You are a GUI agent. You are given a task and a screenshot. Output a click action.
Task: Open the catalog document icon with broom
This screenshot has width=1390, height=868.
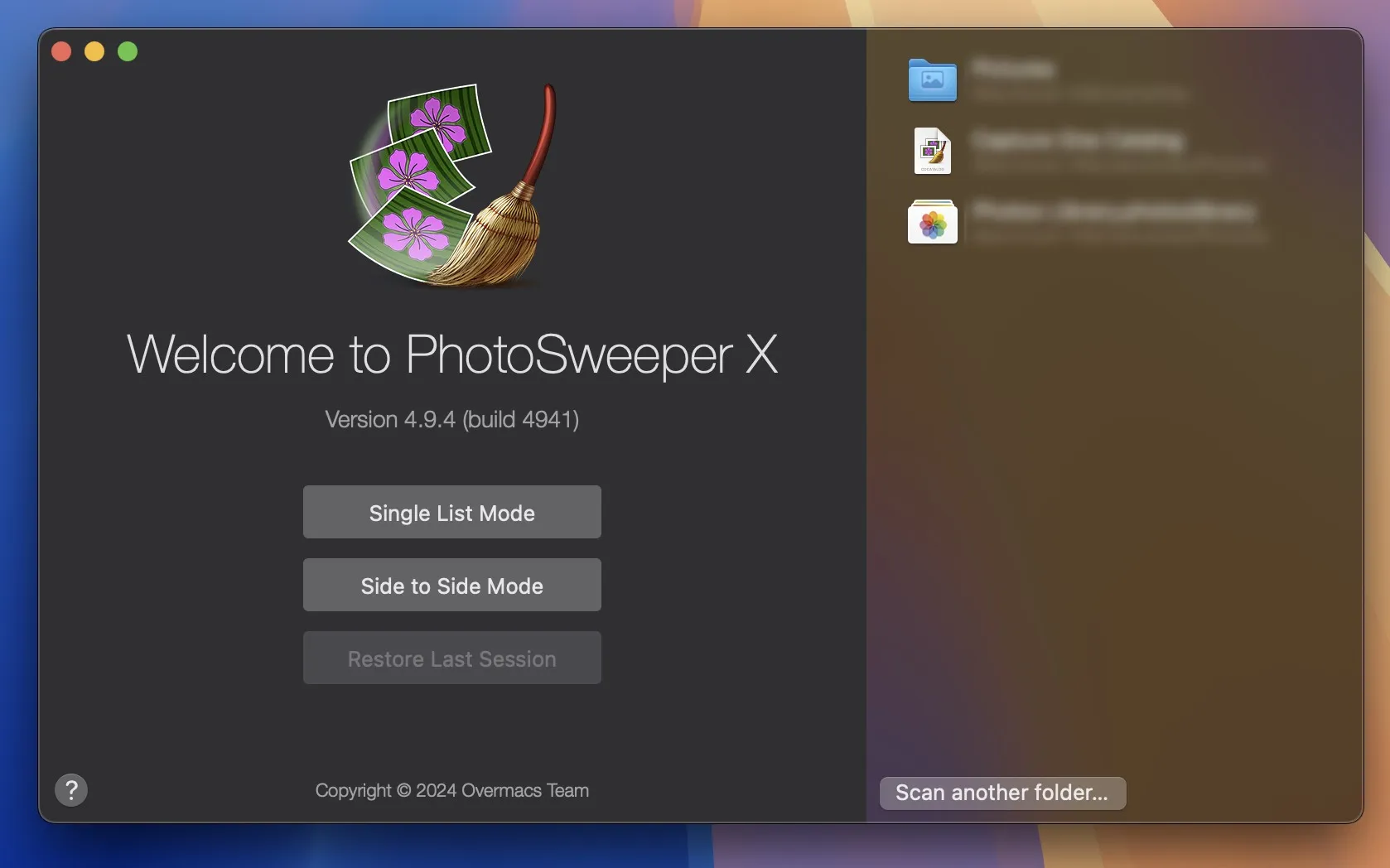pyautogui.click(x=932, y=151)
